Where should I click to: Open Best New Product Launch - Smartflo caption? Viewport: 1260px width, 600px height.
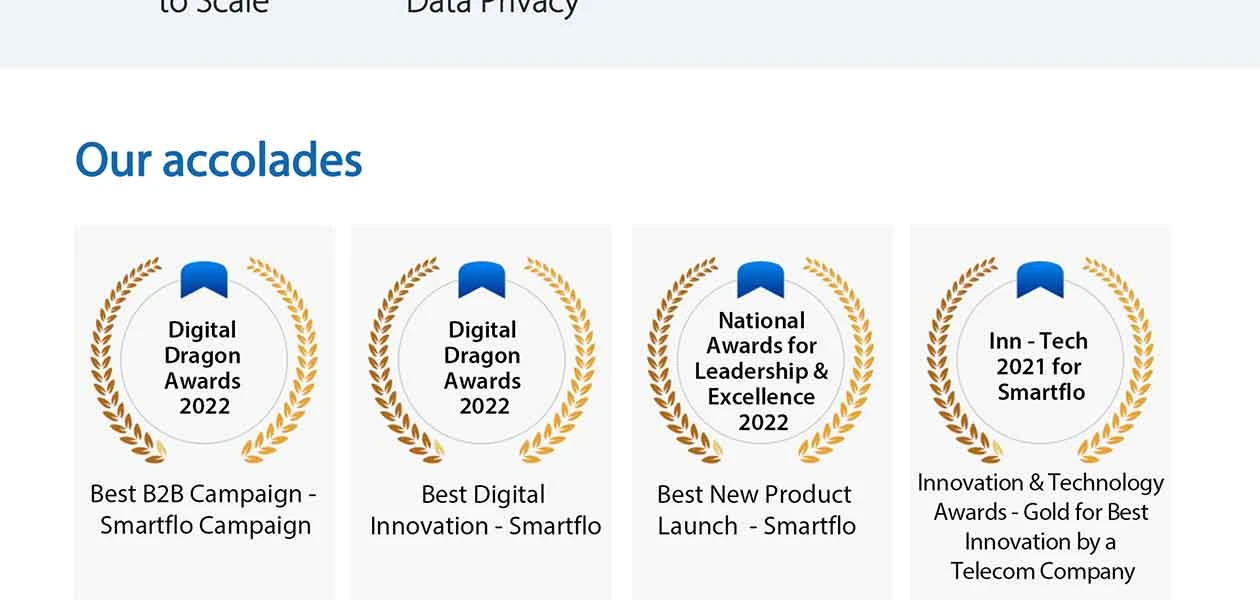coord(756,509)
